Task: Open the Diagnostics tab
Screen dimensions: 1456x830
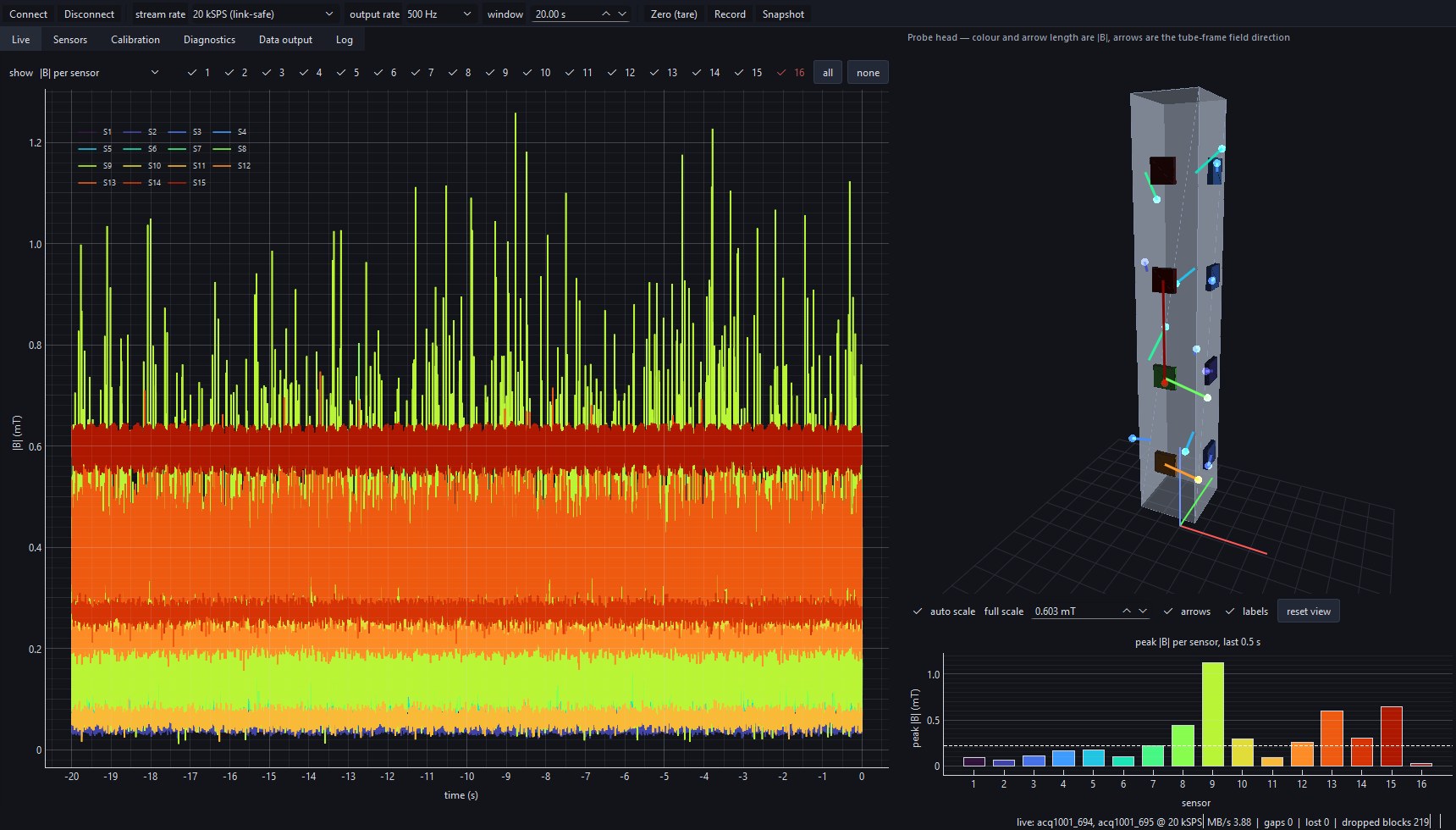Action: coord(209,40)
